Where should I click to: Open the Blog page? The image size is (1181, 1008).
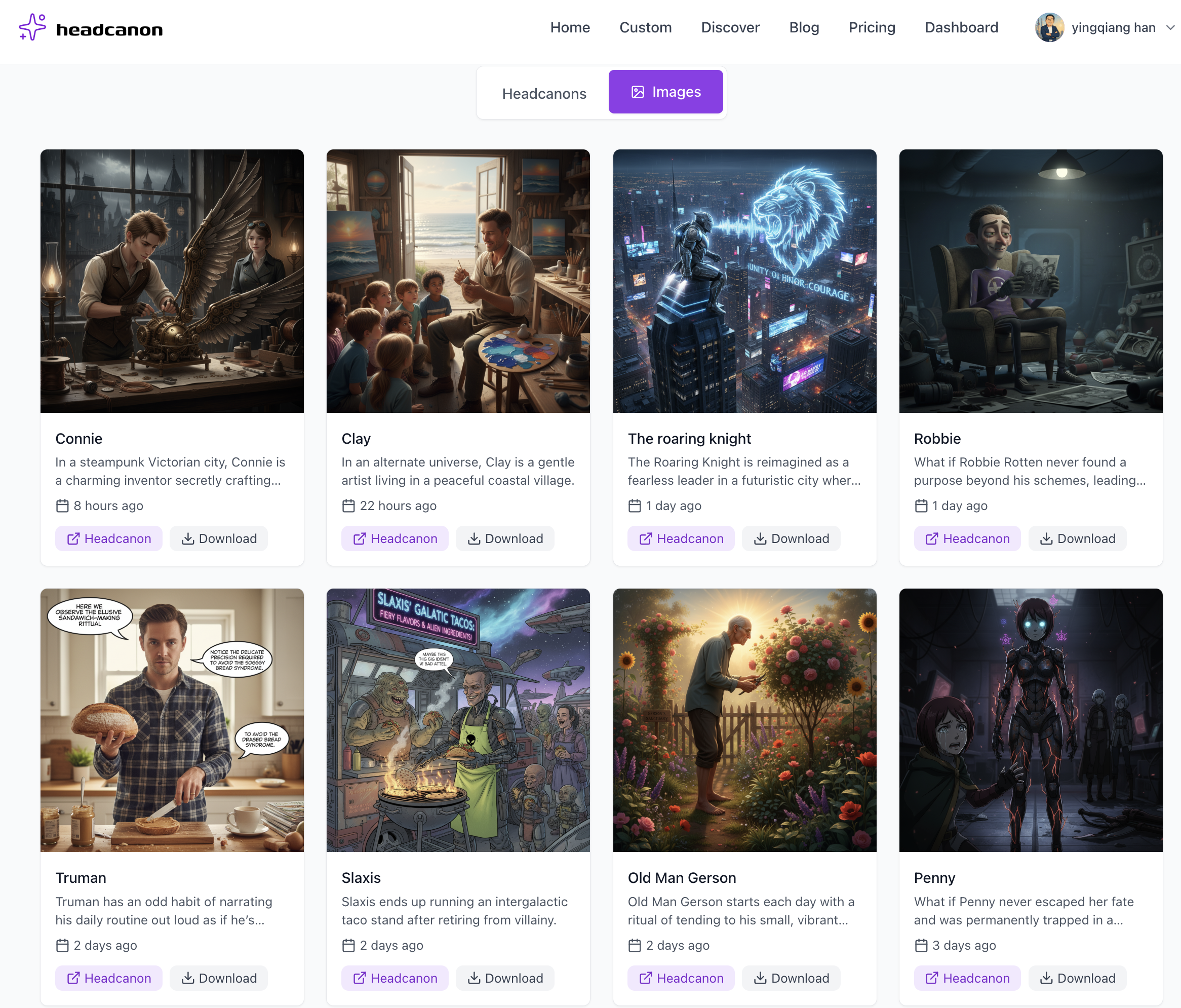pos(804,27)
